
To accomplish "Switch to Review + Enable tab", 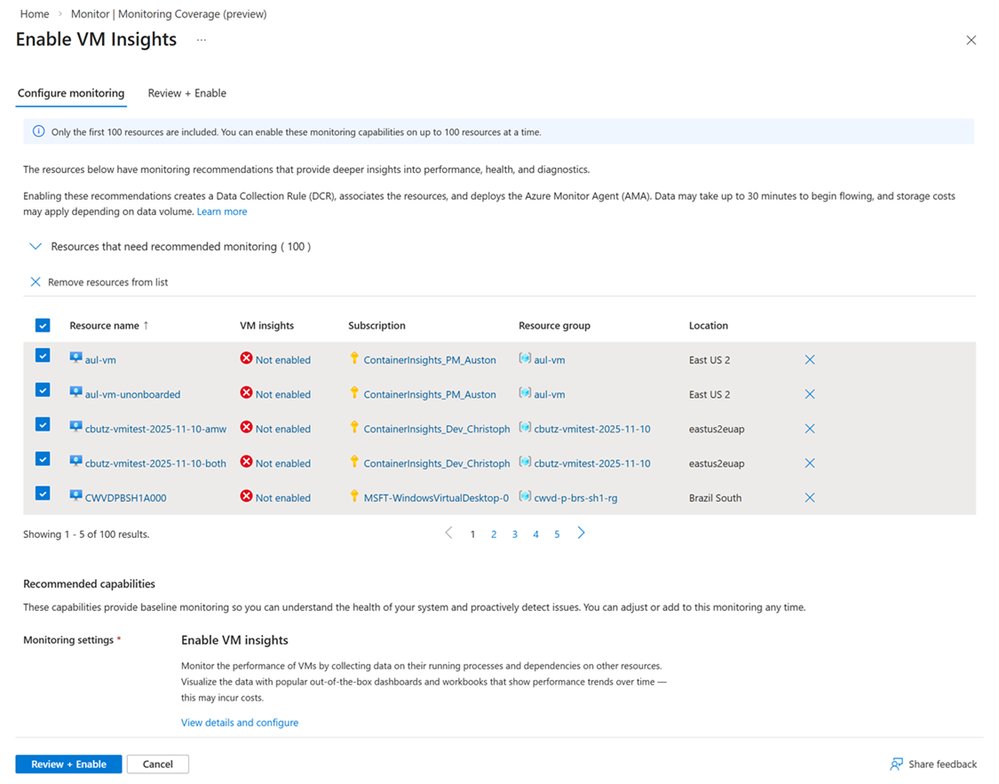I will pos(187,93).
